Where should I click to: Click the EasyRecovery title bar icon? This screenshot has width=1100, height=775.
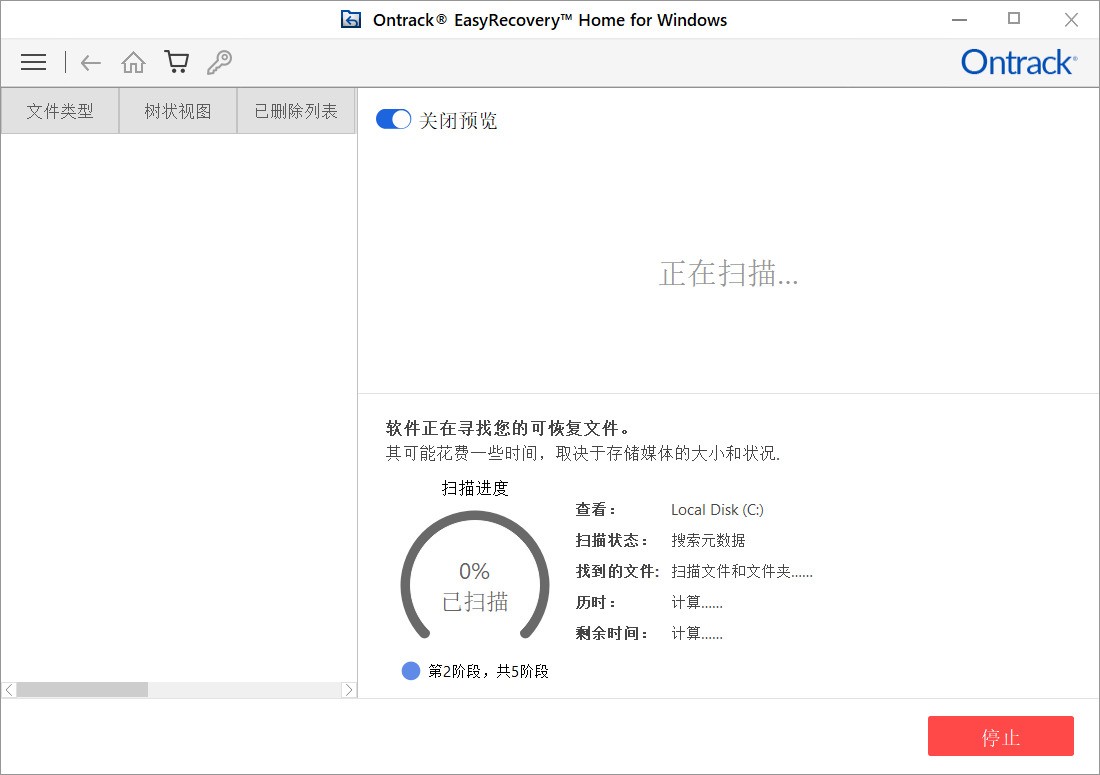pyautogui.click(x=351, y=19)
